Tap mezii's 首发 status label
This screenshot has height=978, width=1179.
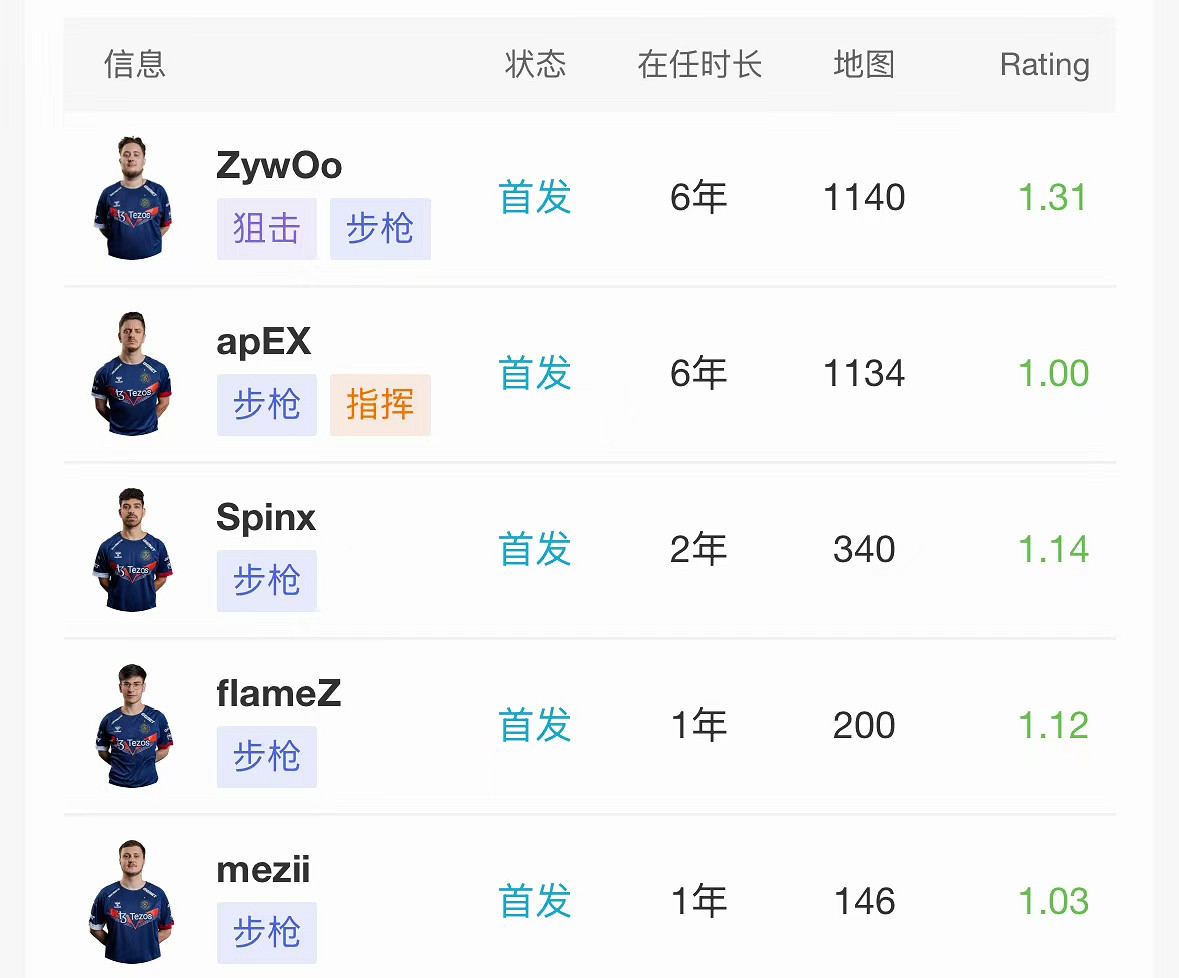click(535, 902)
